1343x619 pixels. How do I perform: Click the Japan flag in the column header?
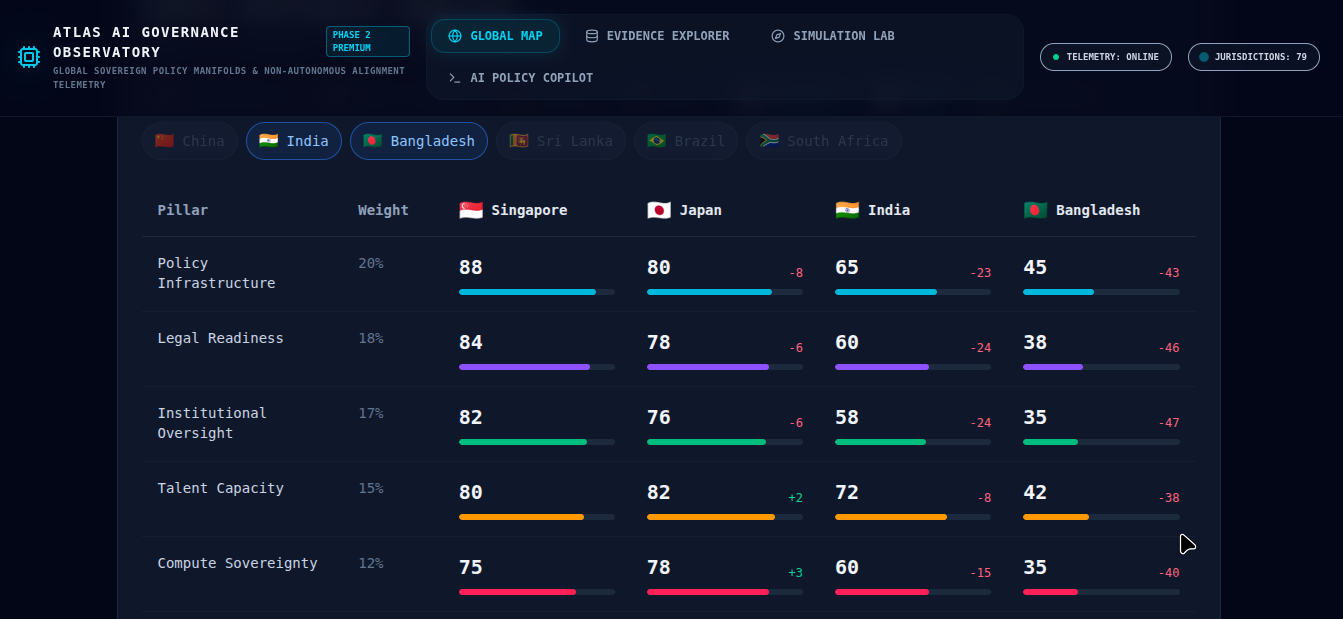pyautogui.click(x=659, y=210)
